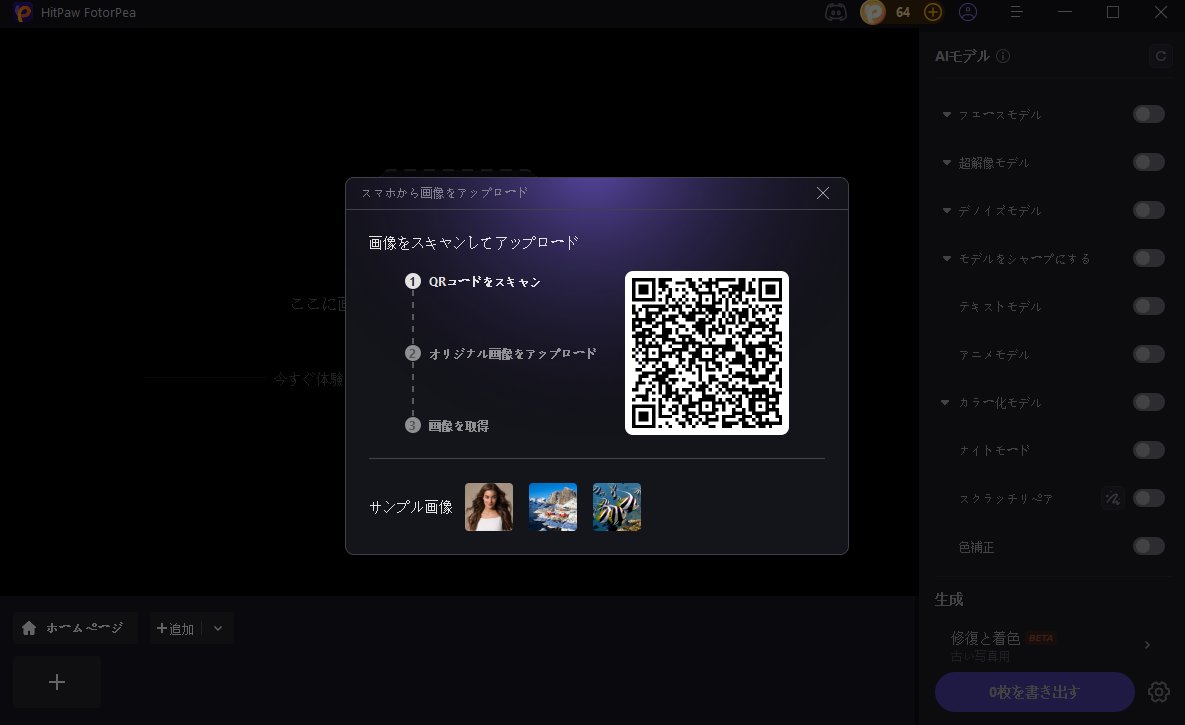This screenshot has width=1185, height=725.
Task: Click the 色補正 label
Action: (976, 547)
